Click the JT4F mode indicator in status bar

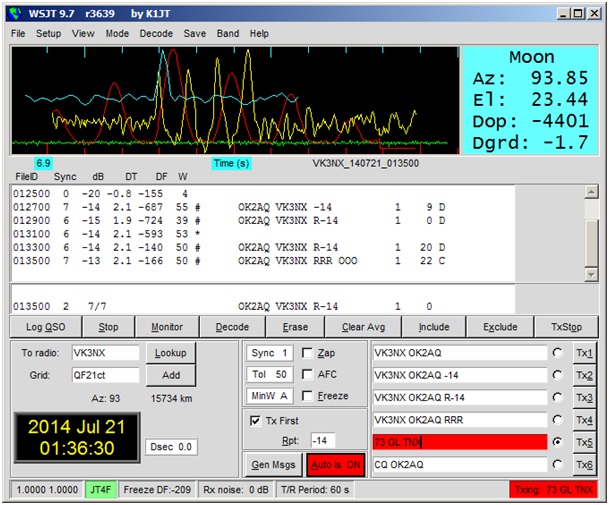click(x=100, y=490)
